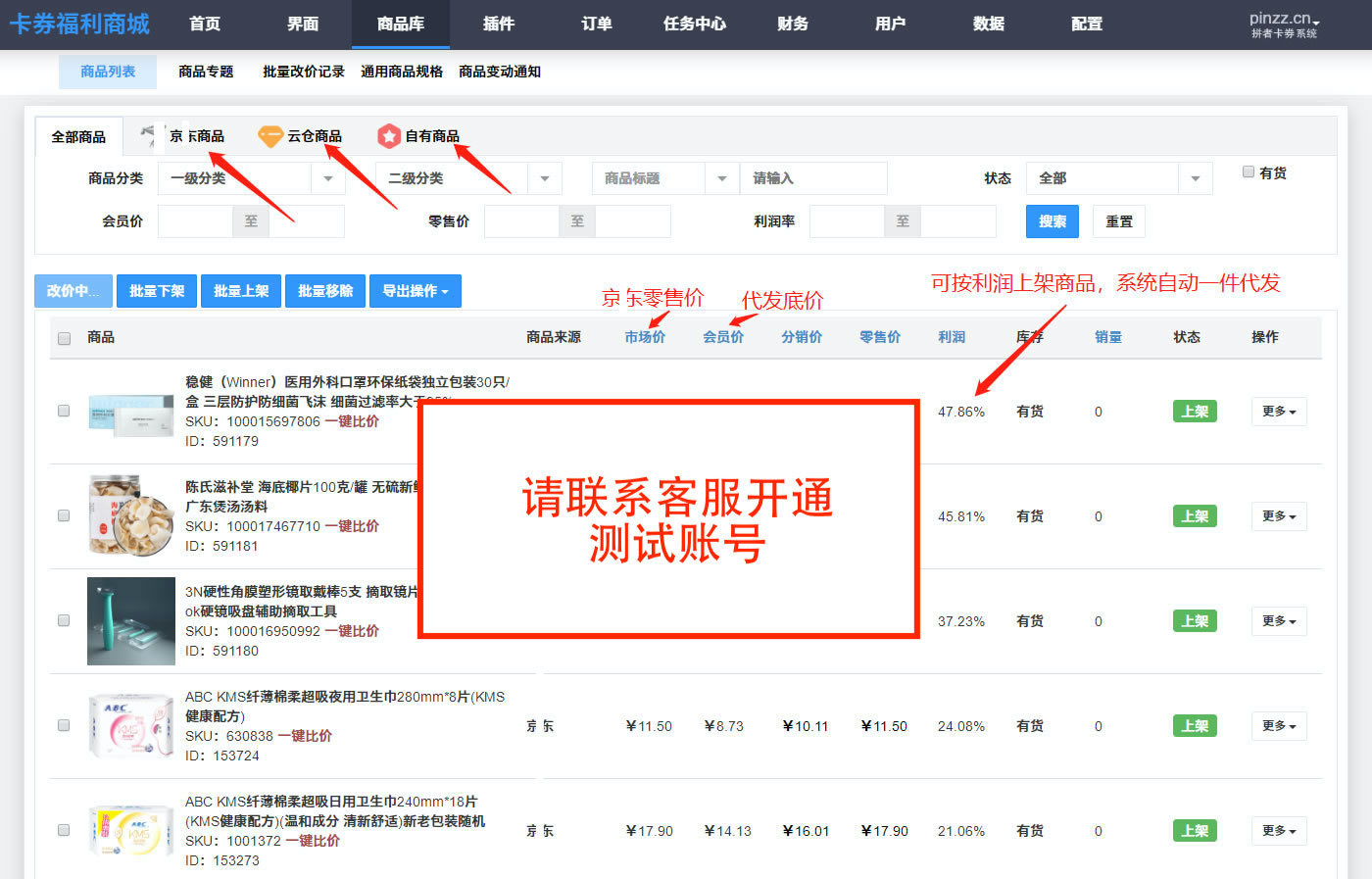Click the blue 搜索 search button
This screenshot has height=879, width=1372.
(1052, 221)
